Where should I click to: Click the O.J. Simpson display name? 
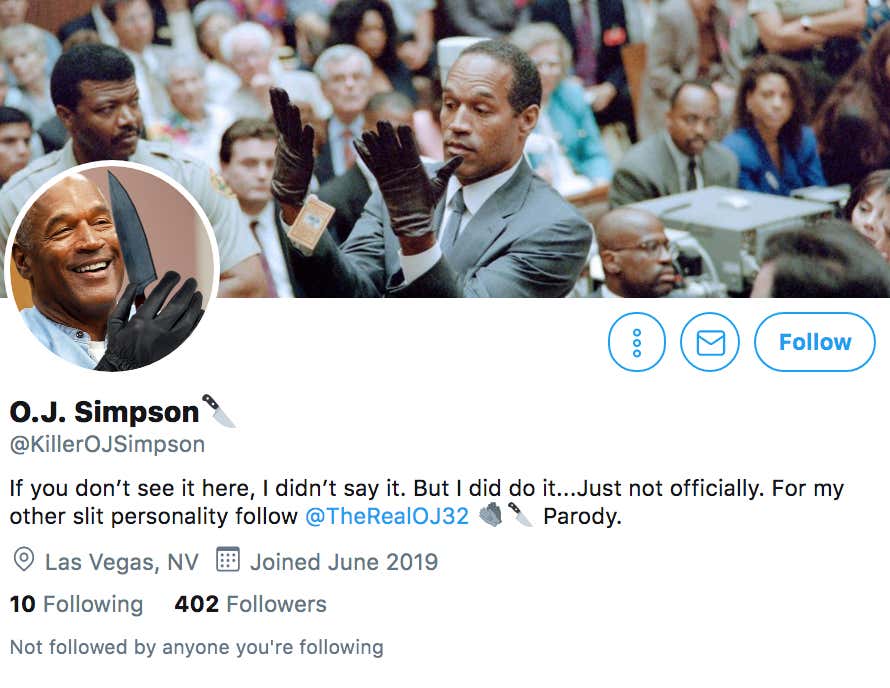[x=104, y=412]
